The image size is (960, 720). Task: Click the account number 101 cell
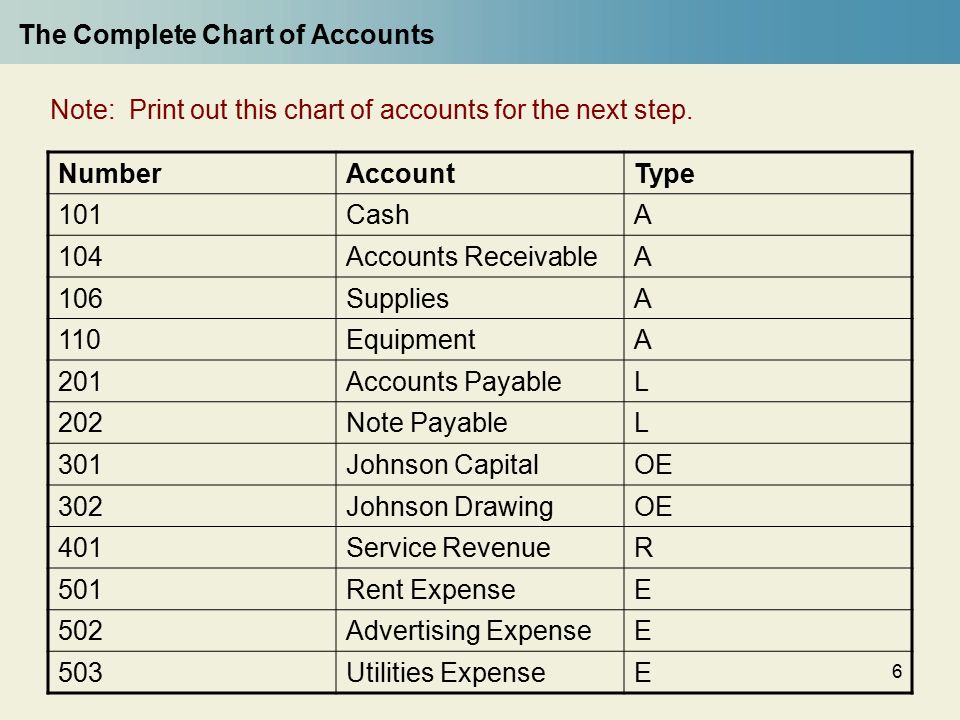[x=192, y=215]
